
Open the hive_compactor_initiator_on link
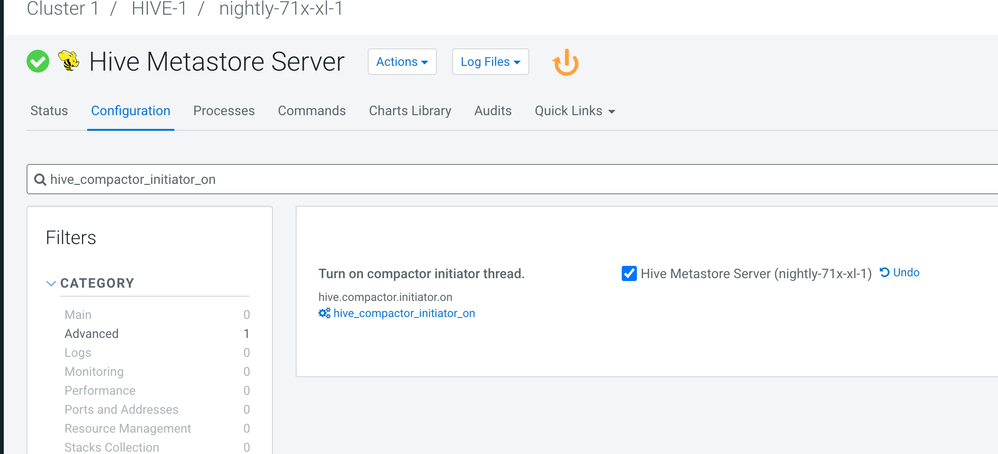coord(404,313)
